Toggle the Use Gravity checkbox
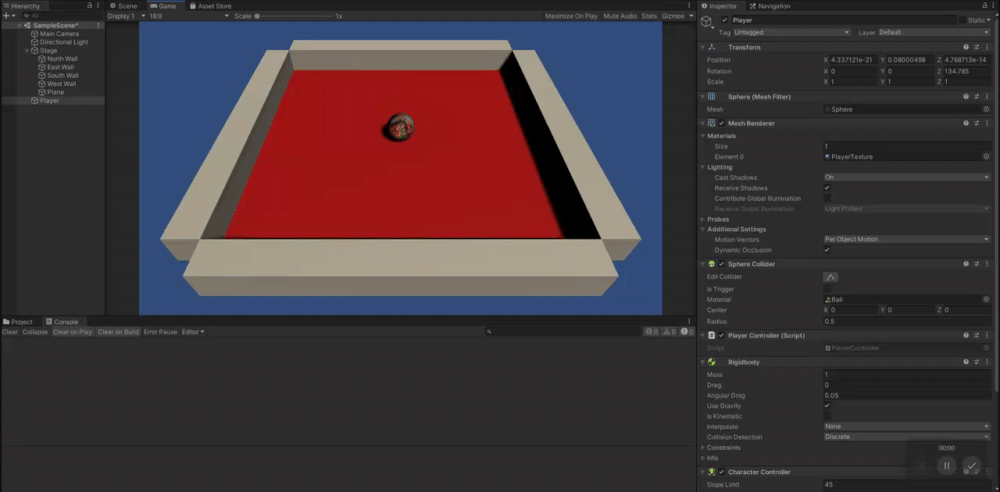 (x=827, y=406)
